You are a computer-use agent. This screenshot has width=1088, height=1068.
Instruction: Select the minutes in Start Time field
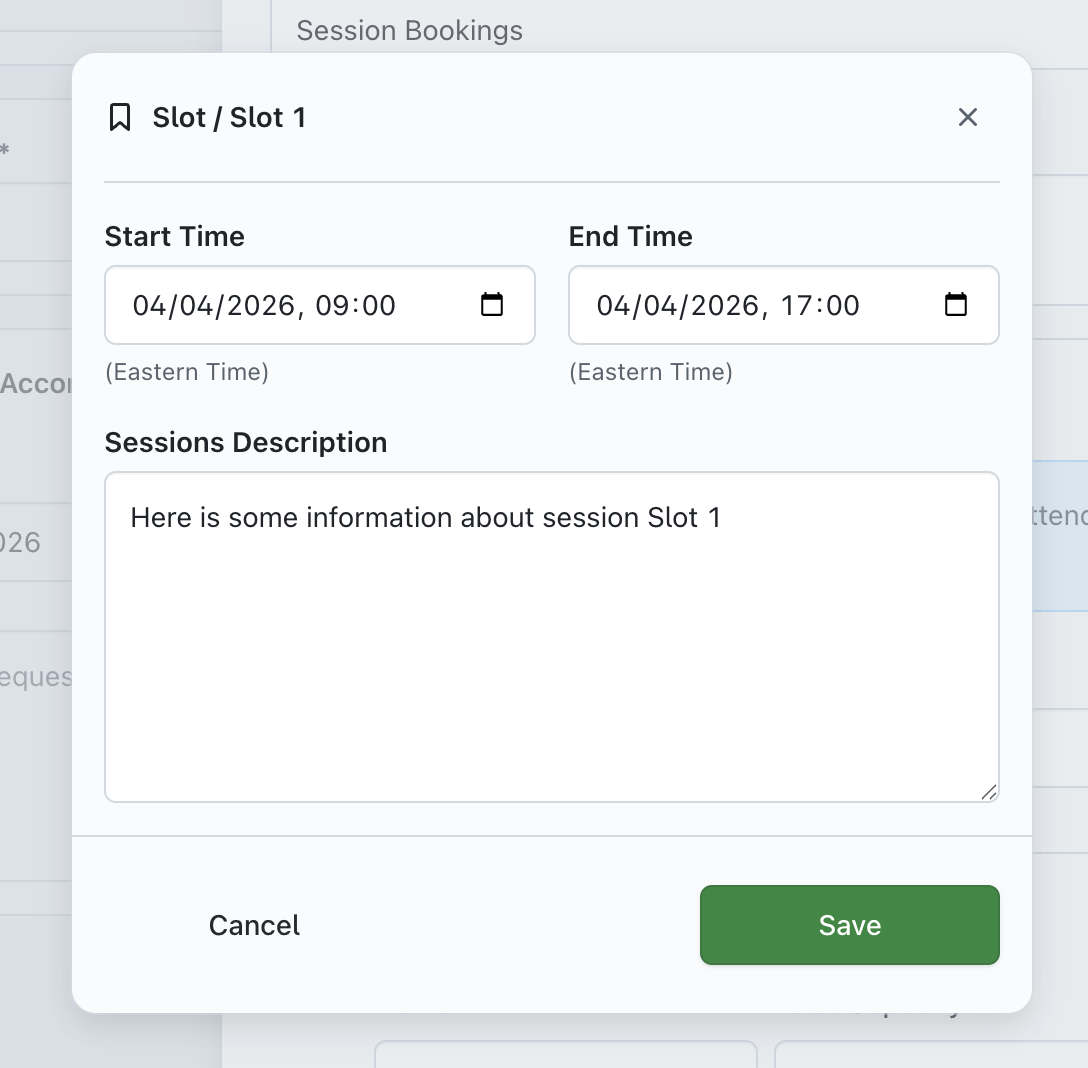(x=378, y=306)
